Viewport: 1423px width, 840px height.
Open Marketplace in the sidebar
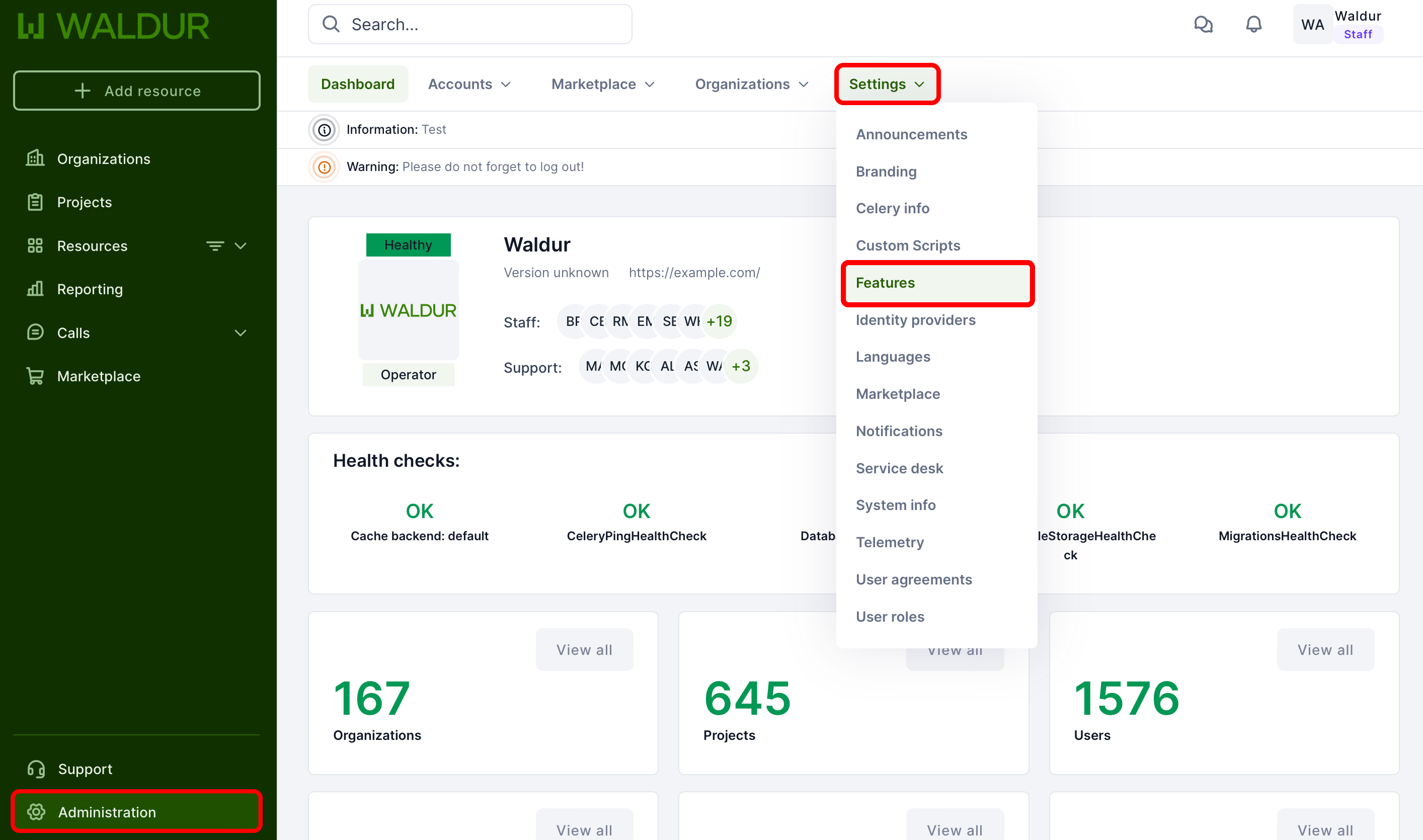coord(99,376)
